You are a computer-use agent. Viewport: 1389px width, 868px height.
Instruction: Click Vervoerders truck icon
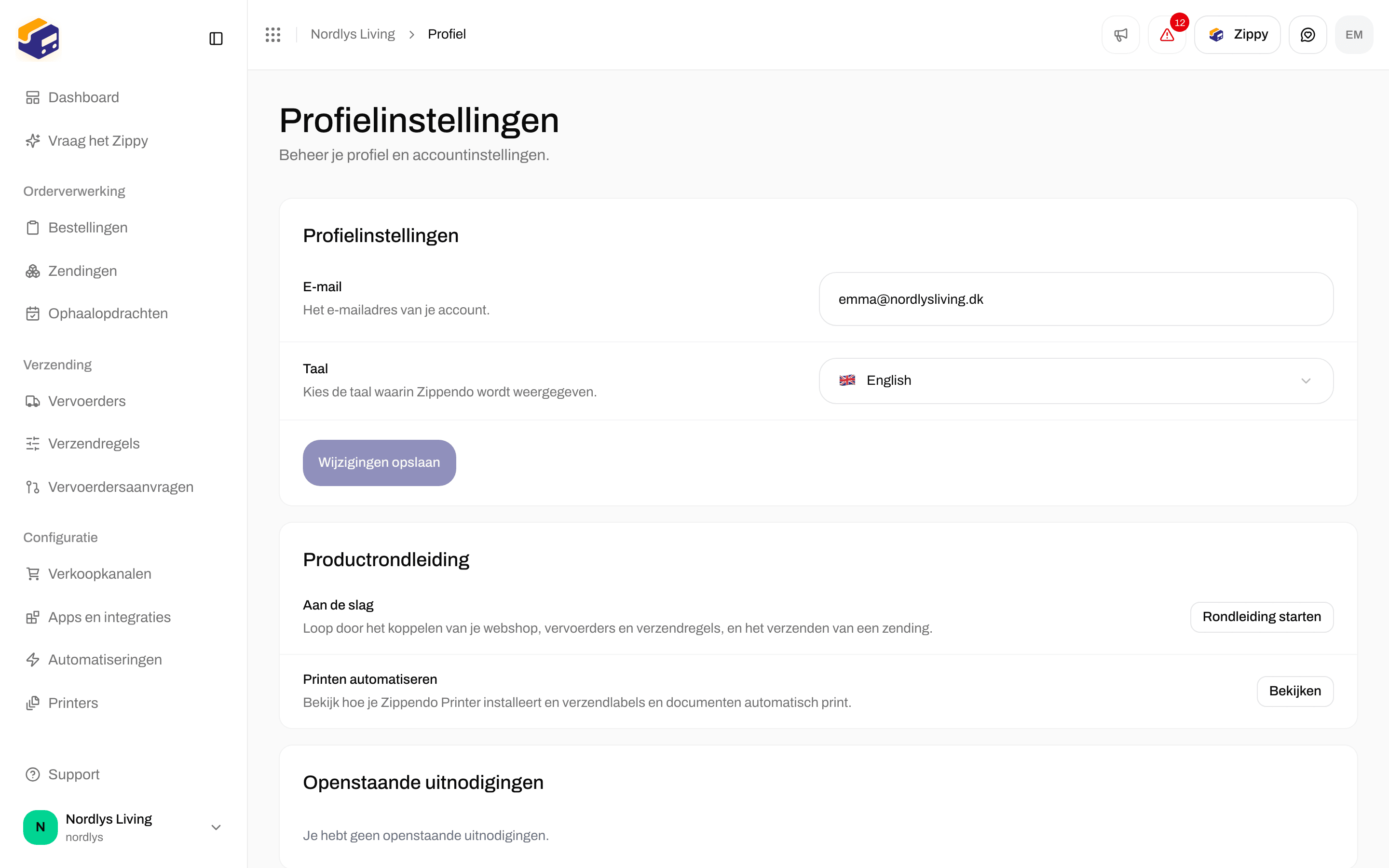(x=33, y=401)
